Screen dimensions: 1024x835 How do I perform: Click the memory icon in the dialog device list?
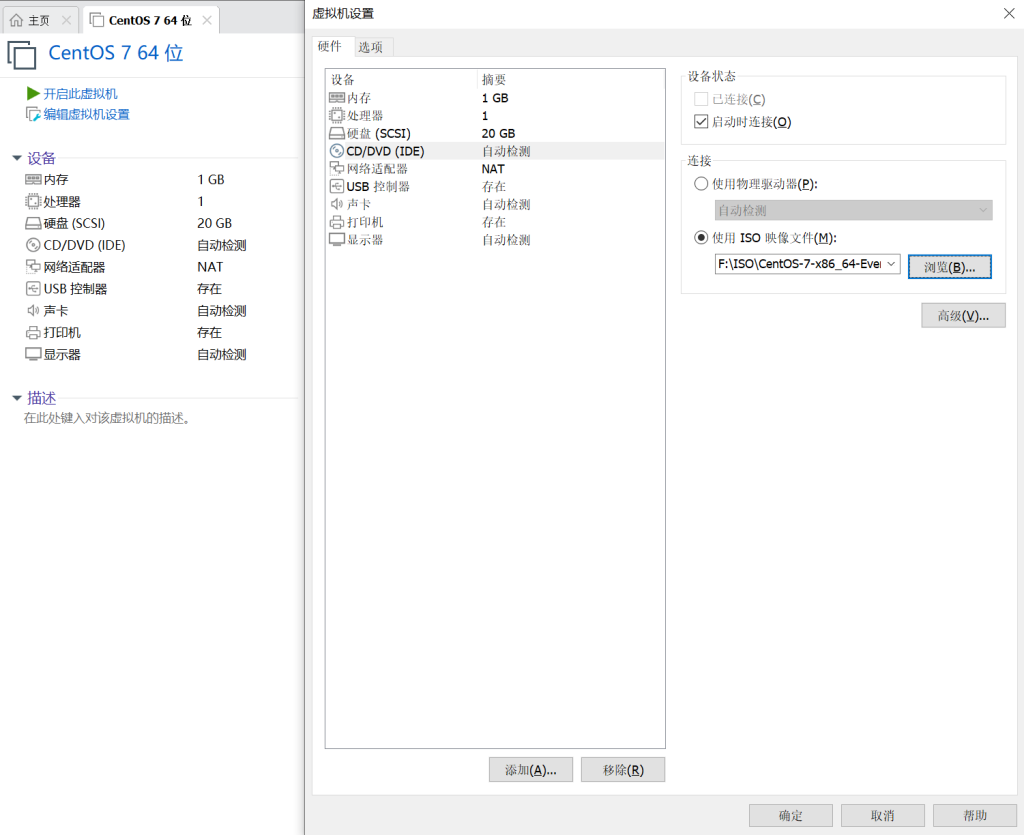[336, 98]
